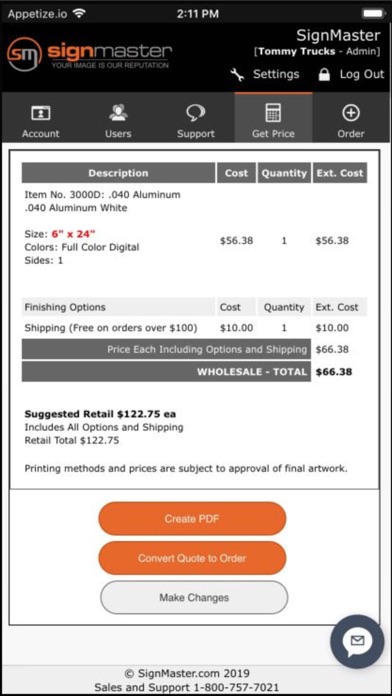Open the Account card icon
The image size is (392, 696).
pos(40,113)
